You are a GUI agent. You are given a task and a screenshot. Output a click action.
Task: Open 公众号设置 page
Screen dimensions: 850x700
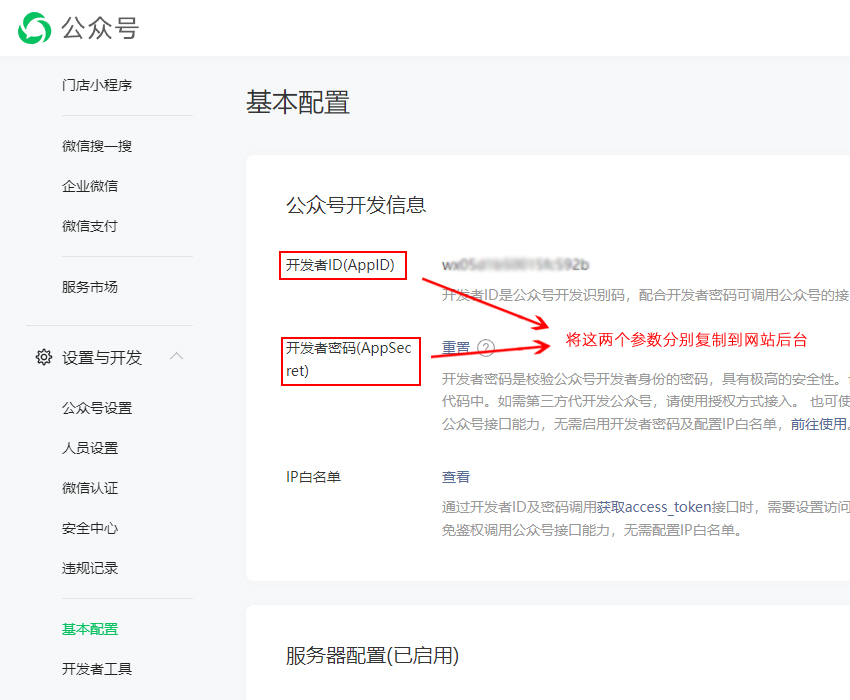pos(96,408)
